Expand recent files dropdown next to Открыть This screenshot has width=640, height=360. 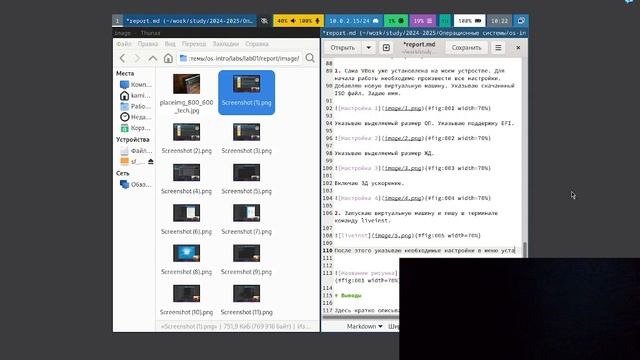point(369,48)
